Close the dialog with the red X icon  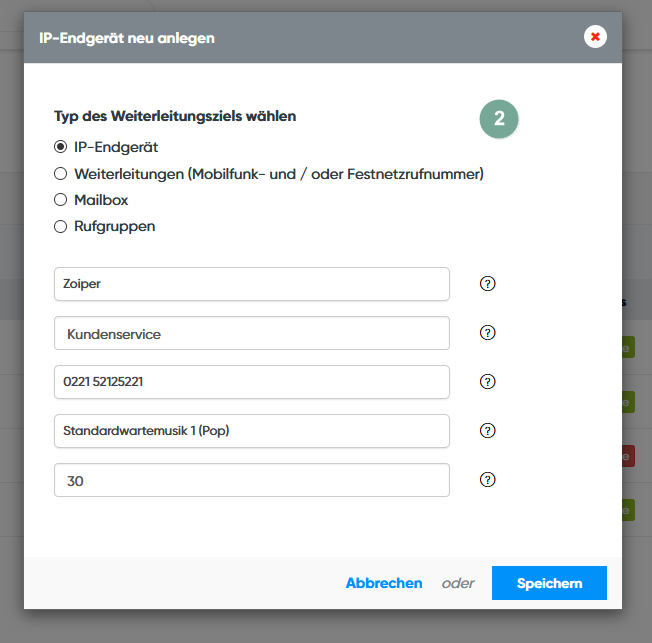click(596, 37)
